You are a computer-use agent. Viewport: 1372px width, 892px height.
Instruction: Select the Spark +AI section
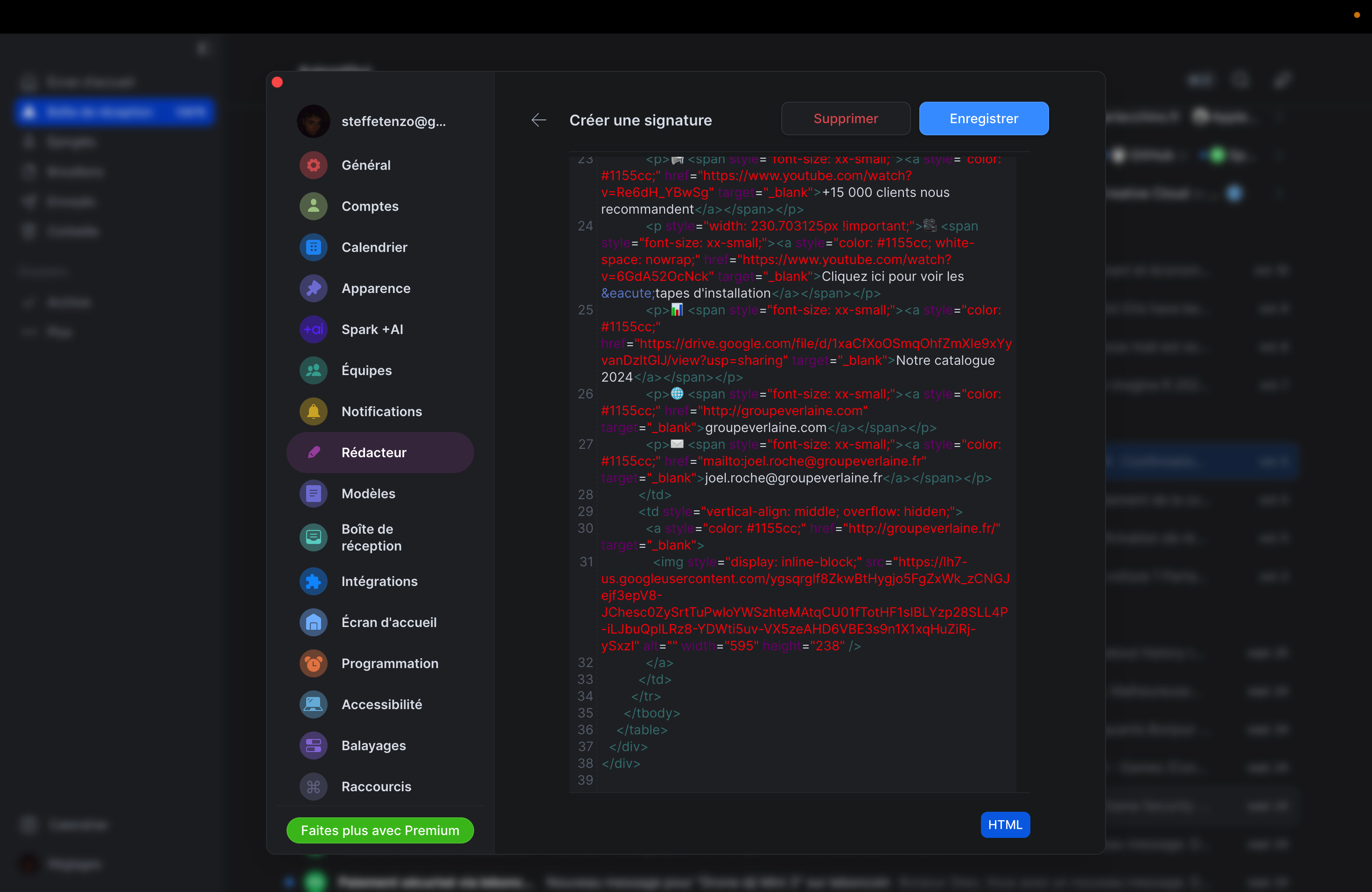(x=380, y=330)
